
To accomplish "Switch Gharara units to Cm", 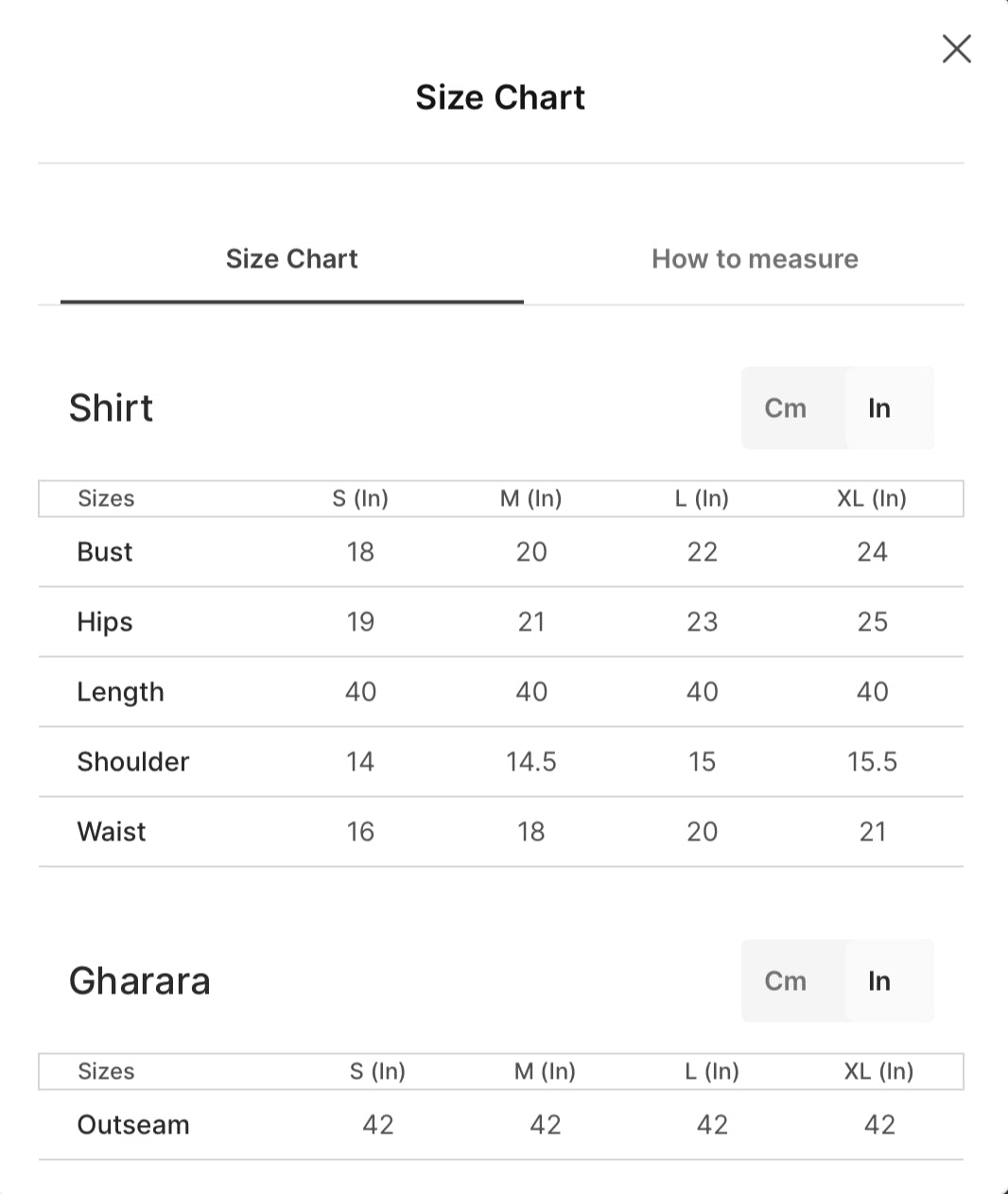I will coord(786,981).
